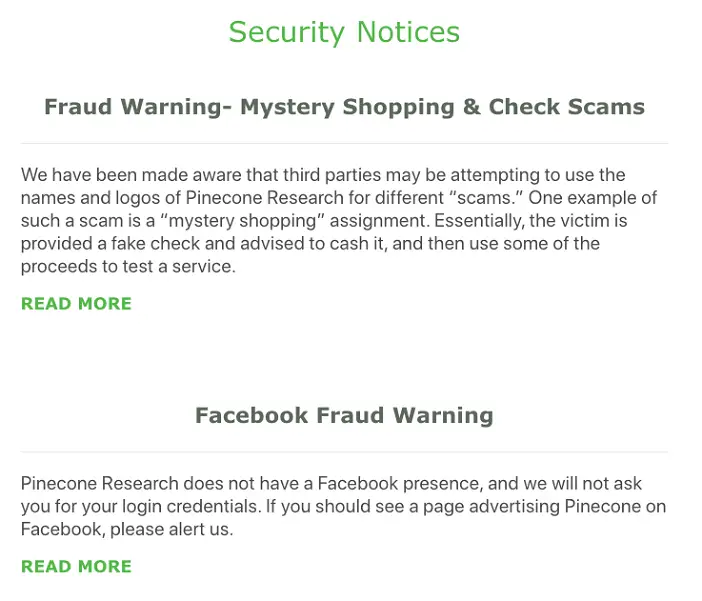Screen dimensions: 702x601
Task: Select the Facebook Fraud Warning heading
Action: 344,416
